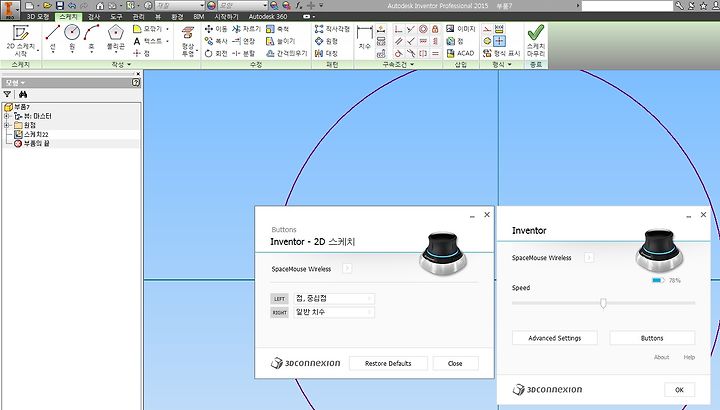Viewport: 720px width, 410px height.
Task: Choose the Circular pattern (원형) tool
Action: coord(326,41)
